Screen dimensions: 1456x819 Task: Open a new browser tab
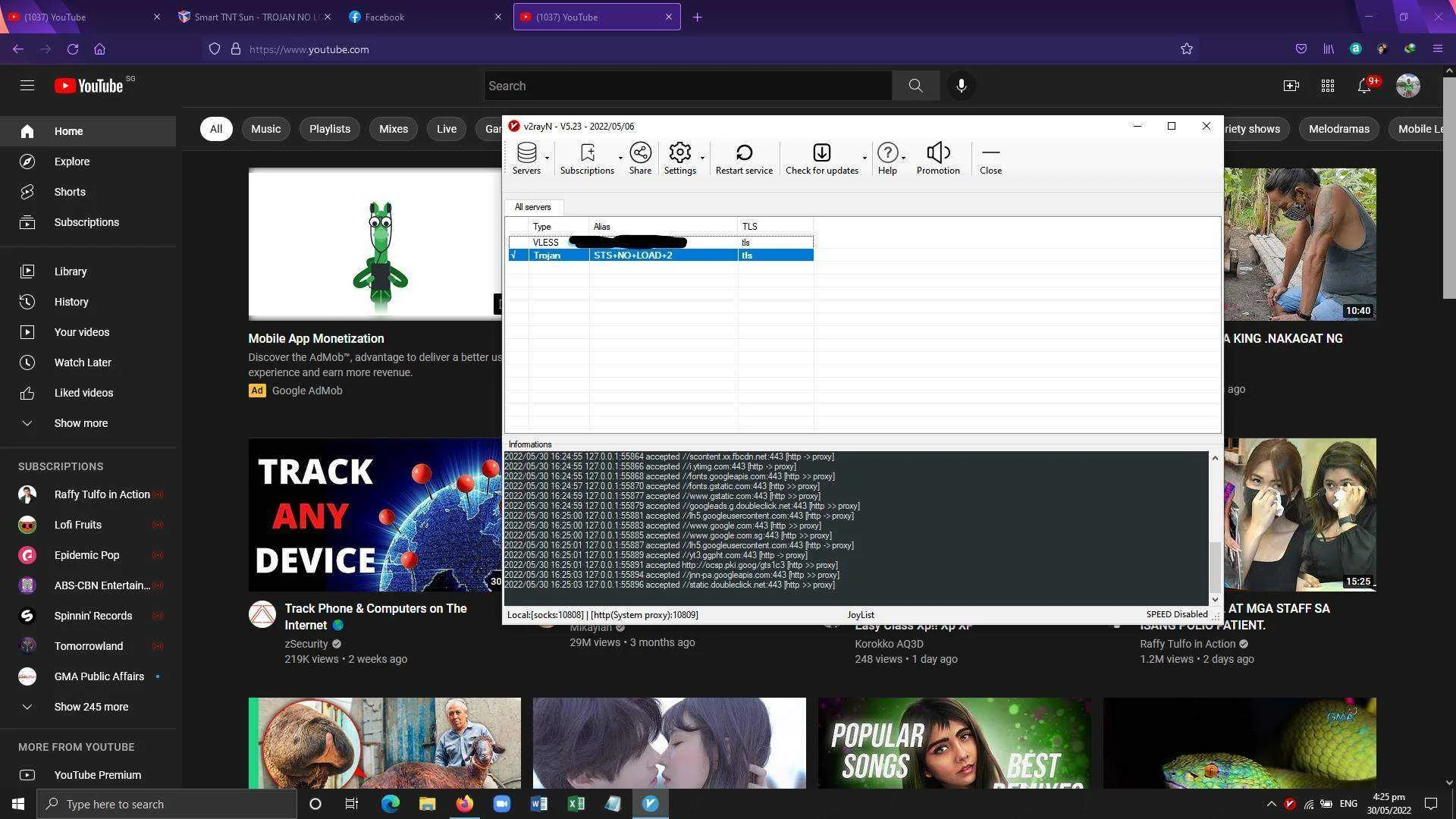point(697,17)
